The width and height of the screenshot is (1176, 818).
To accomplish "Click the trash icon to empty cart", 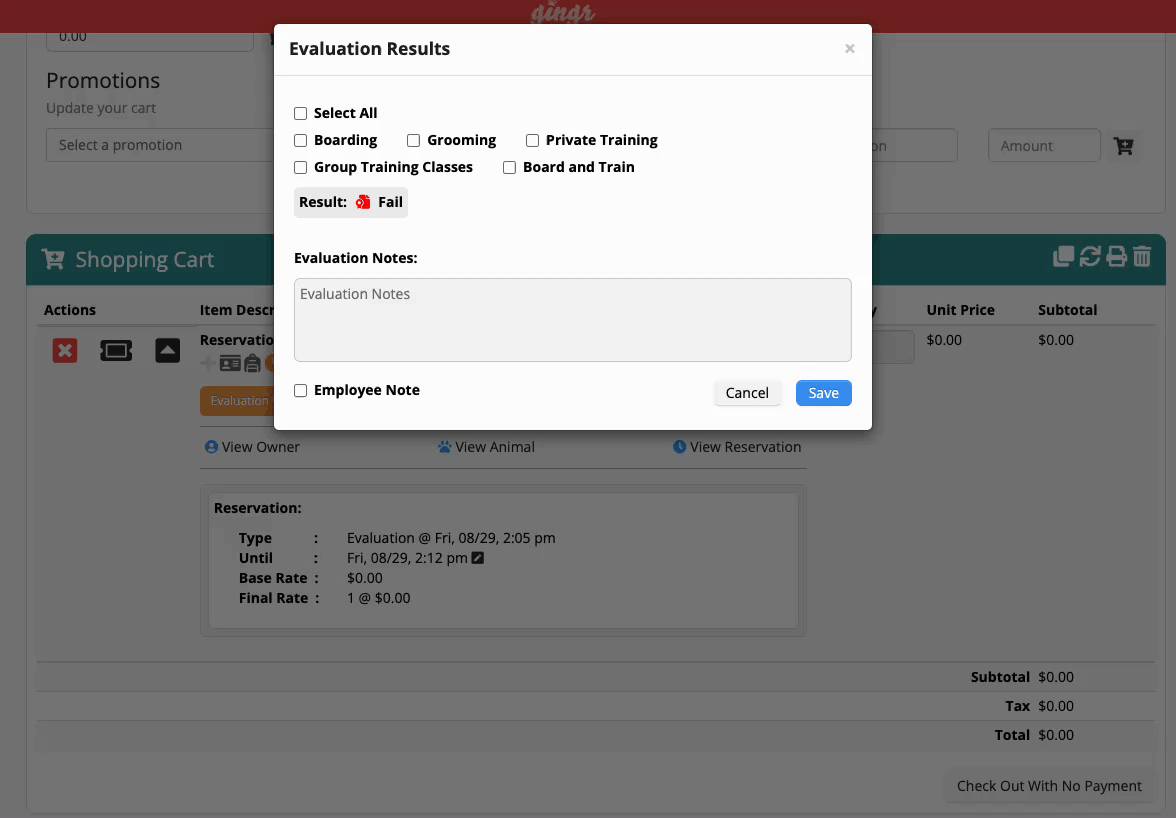I will point(1142,257).
